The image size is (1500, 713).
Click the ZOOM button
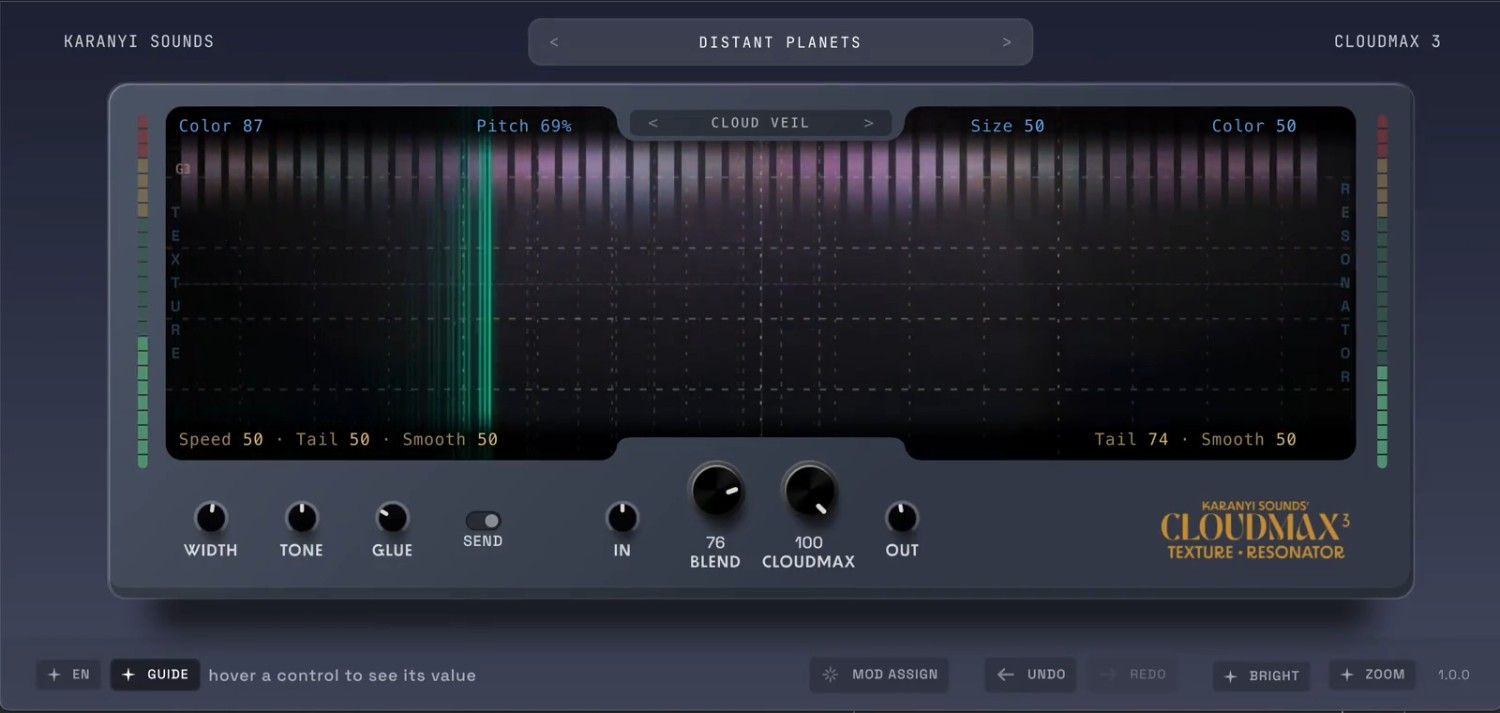click(x=1372, y=675)
